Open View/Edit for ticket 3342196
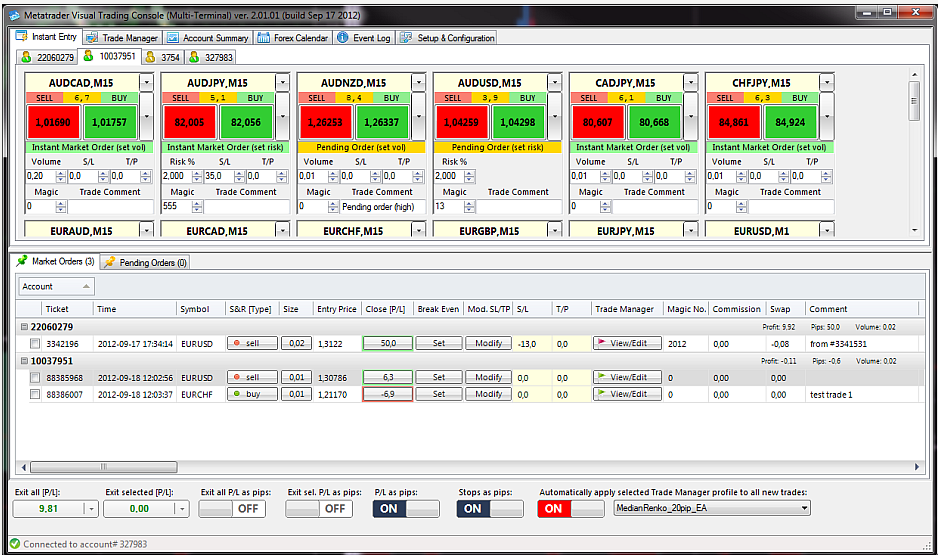The height and width of the screenshot is (555, 938). [x=627, y=343]
